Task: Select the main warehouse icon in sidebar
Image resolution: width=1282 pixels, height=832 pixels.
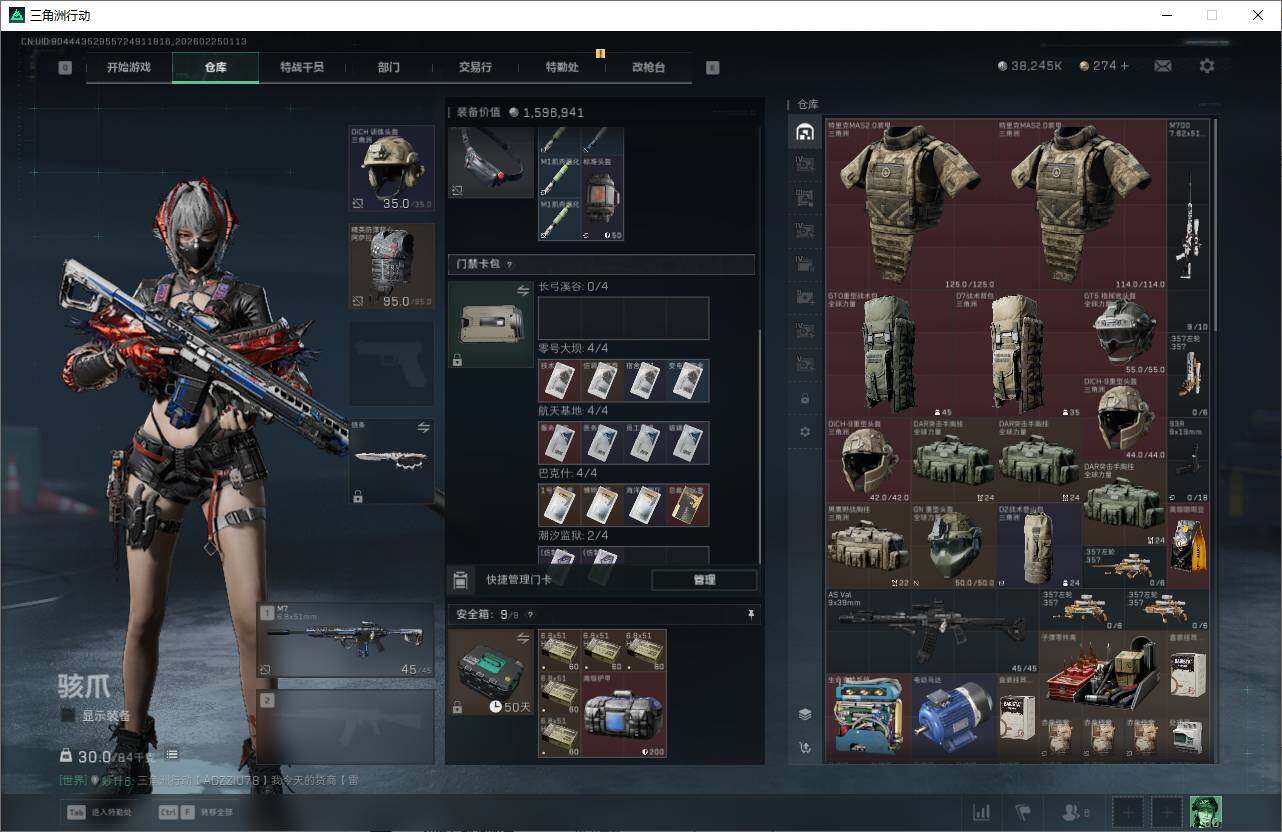Action: point(805,133)
